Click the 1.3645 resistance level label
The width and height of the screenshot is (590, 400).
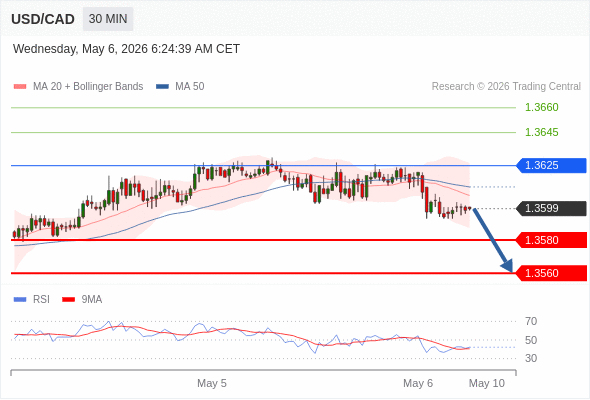(x=542, y=132)
